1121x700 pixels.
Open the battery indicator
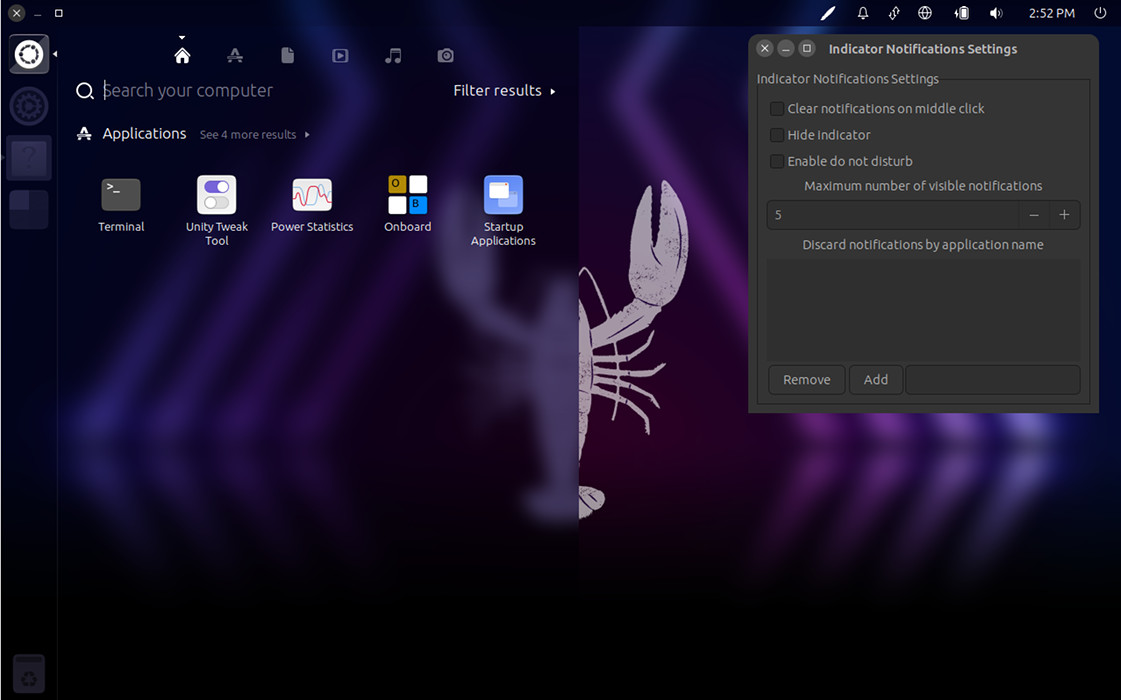[x=961, y=13]
